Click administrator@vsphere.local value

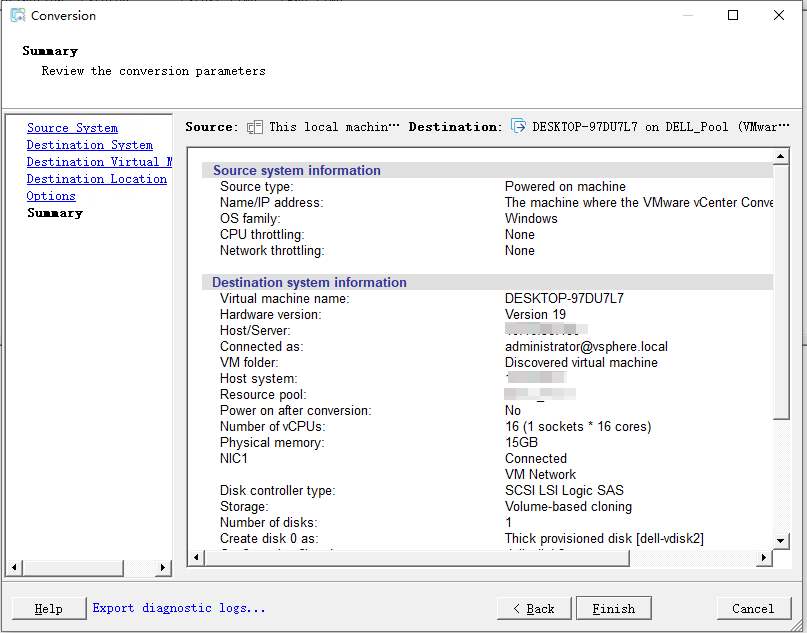586,346
